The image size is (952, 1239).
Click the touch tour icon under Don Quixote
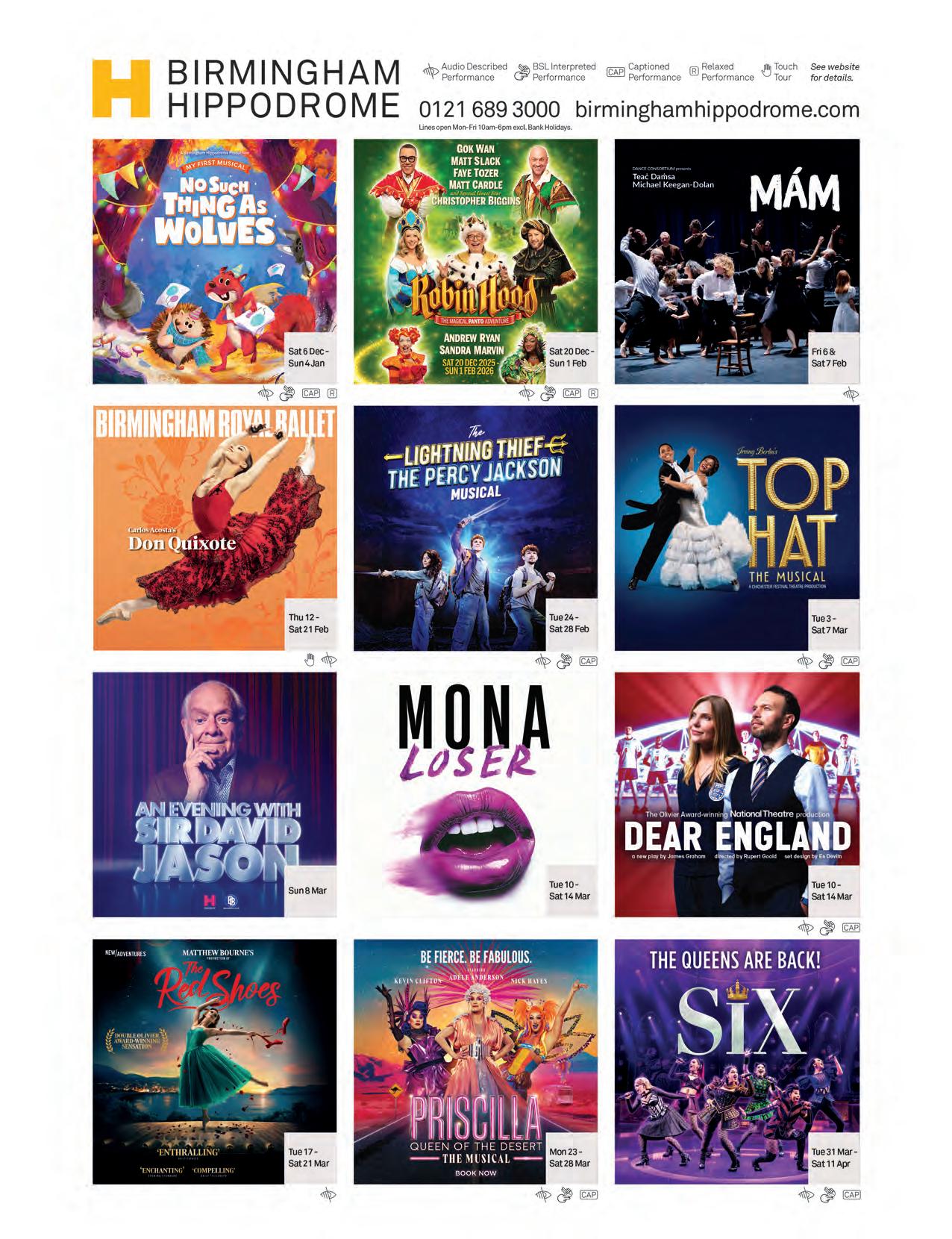coord(310,660)
